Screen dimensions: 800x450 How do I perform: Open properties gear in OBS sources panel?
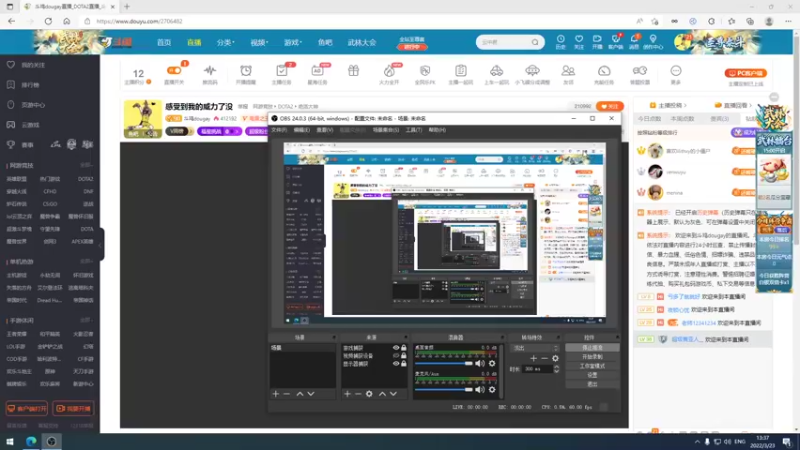pyautogui.click(x=369, y=394)
